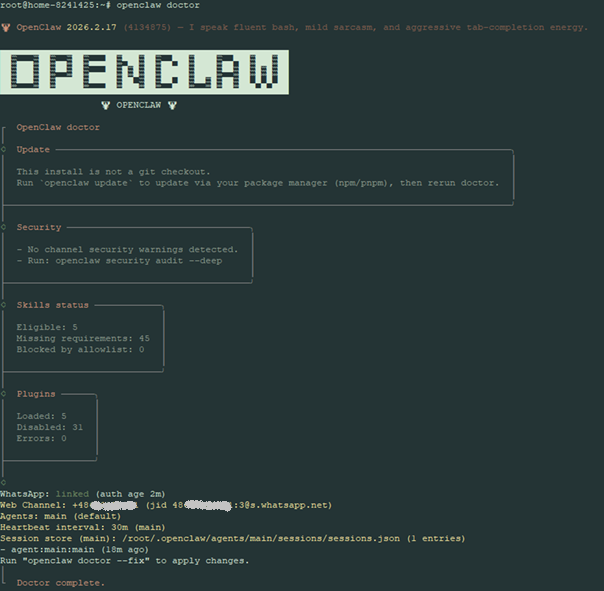Click the 'Missing requirements: 45' line
Viewport: 604px width, 591px height.
[83, 338]
